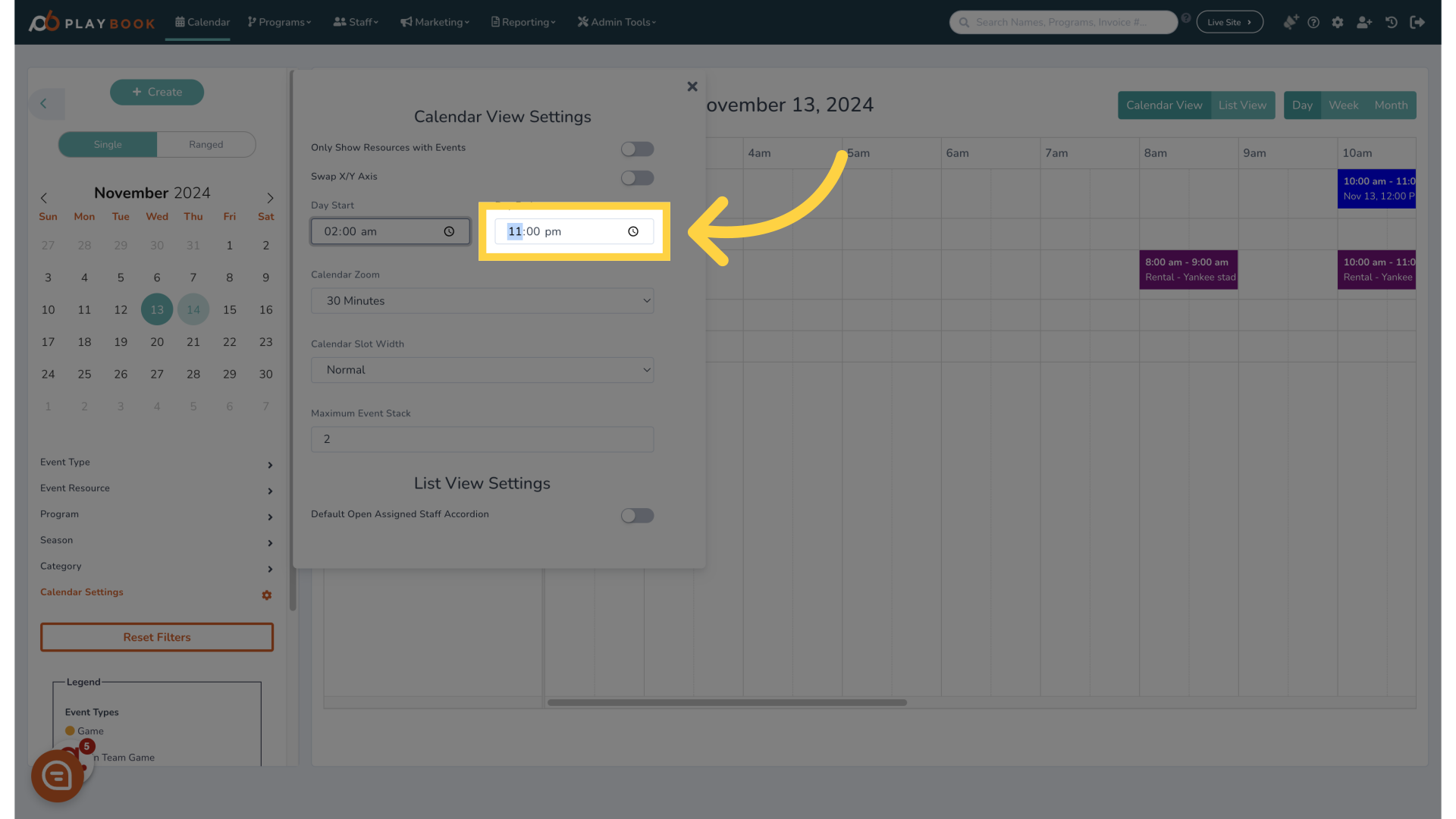Switch to Month calendar view
1456x819 pixels.
(x=1391, y=104)
